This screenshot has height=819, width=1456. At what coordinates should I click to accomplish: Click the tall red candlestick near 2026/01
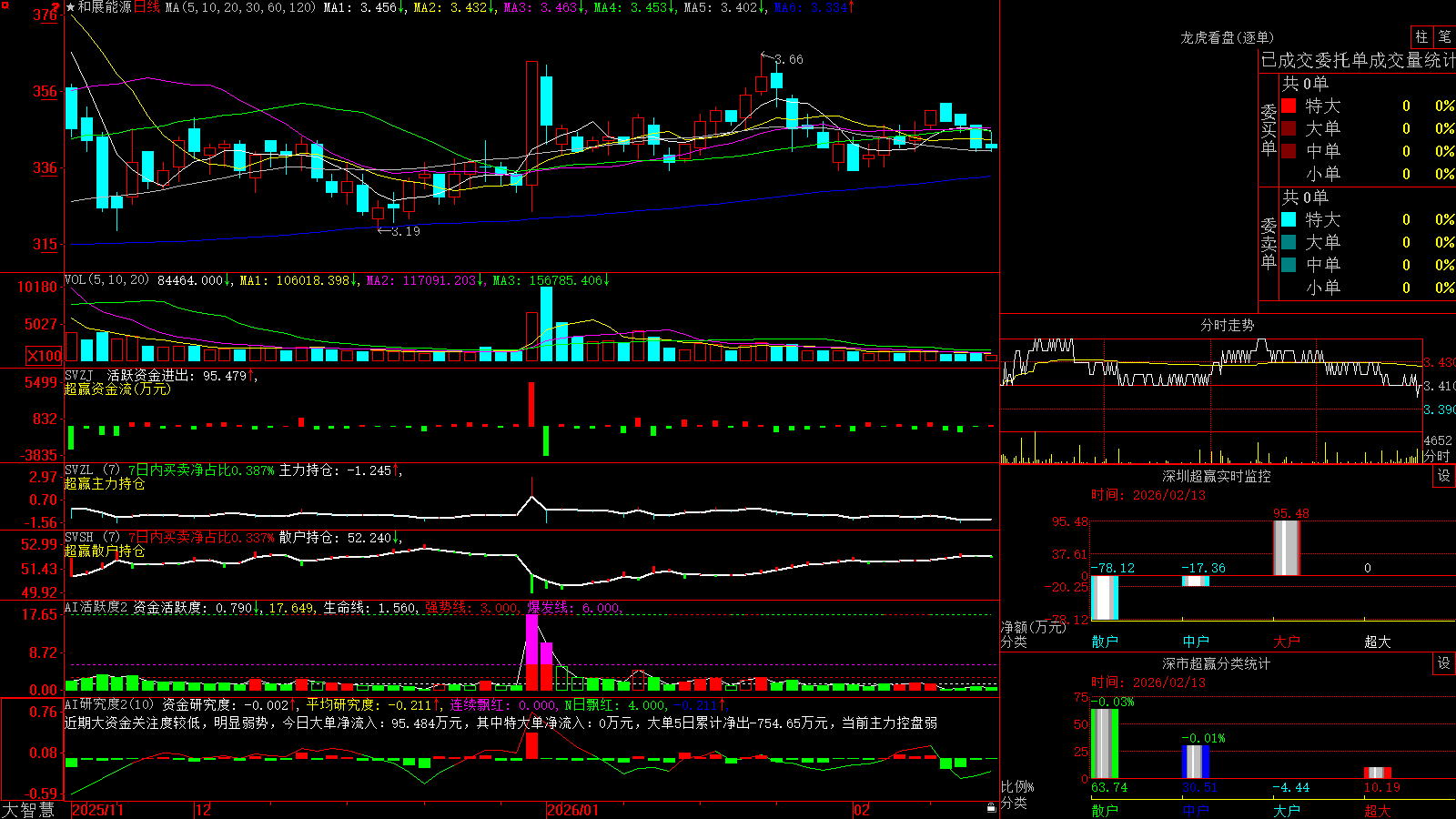pos(531,123)
